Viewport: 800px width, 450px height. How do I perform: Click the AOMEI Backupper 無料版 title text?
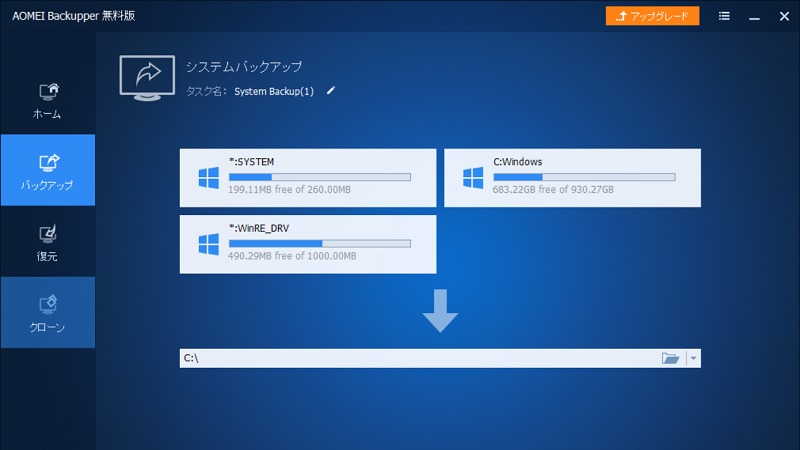73,16
